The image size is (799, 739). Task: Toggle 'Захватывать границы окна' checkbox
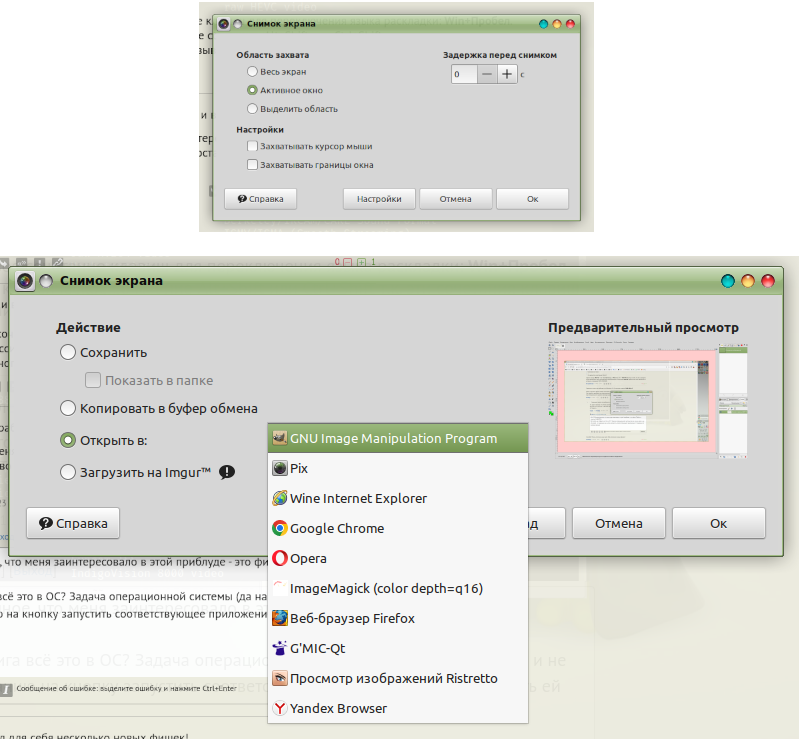point(252,164)
